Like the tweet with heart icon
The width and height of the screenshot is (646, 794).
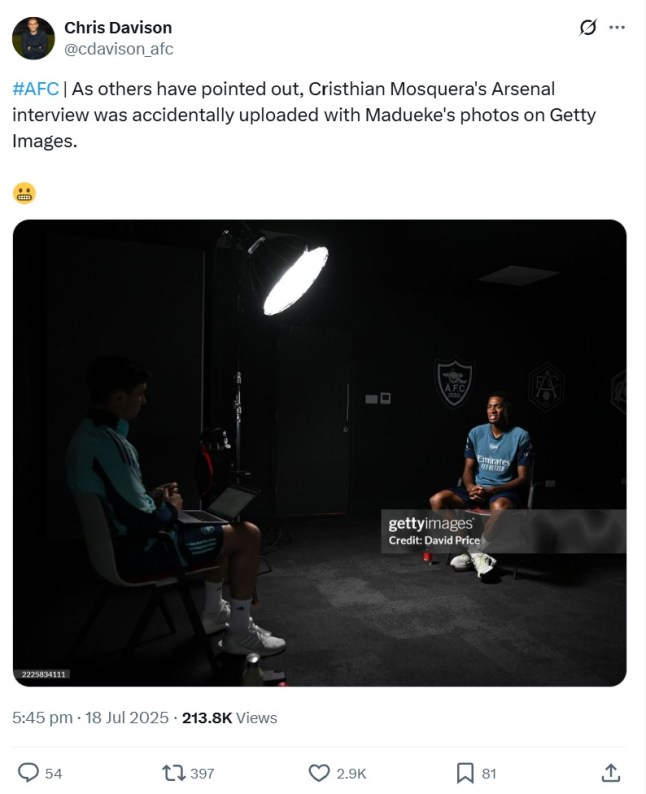(x=319, y=772)
